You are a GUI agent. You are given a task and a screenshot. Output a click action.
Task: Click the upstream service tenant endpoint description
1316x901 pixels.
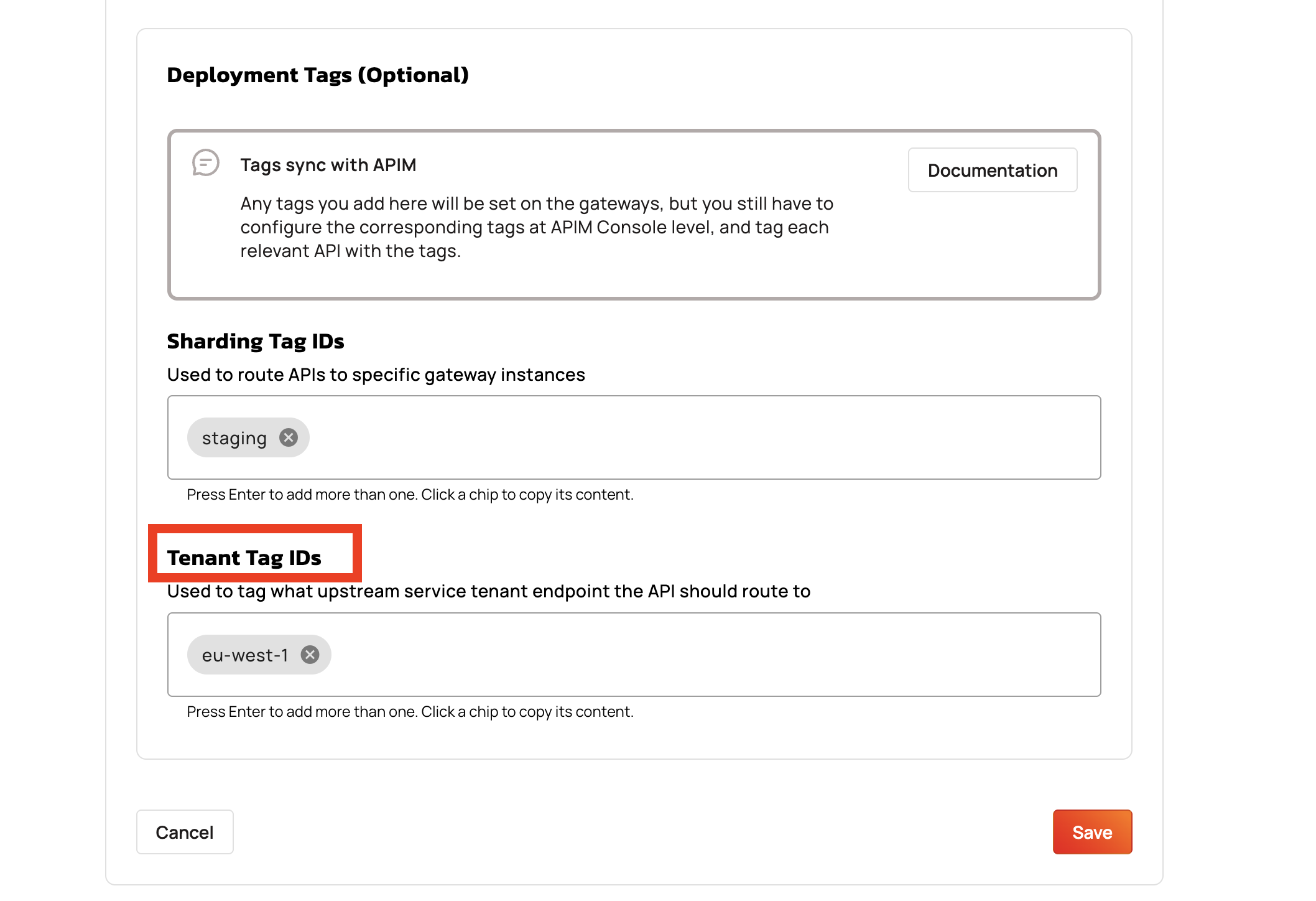pos(488,591)
